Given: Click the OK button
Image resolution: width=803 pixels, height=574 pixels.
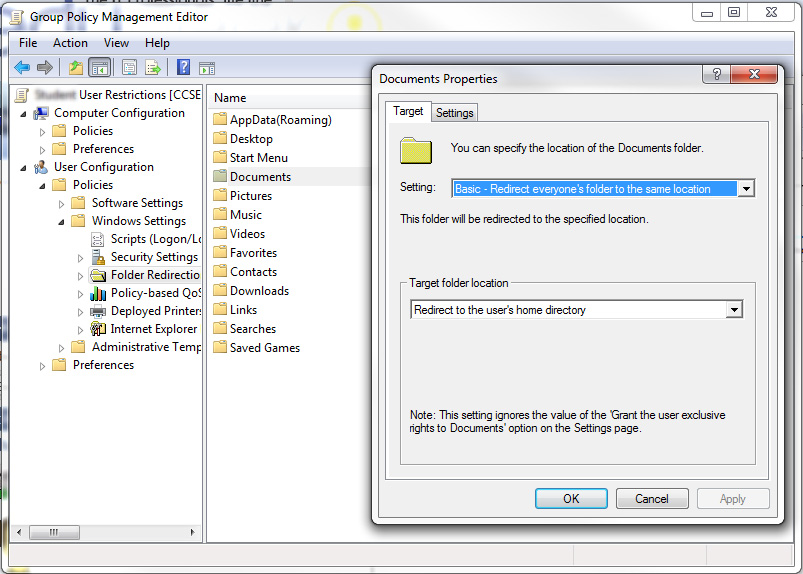Looking at the screenshot, I should 571,499.
